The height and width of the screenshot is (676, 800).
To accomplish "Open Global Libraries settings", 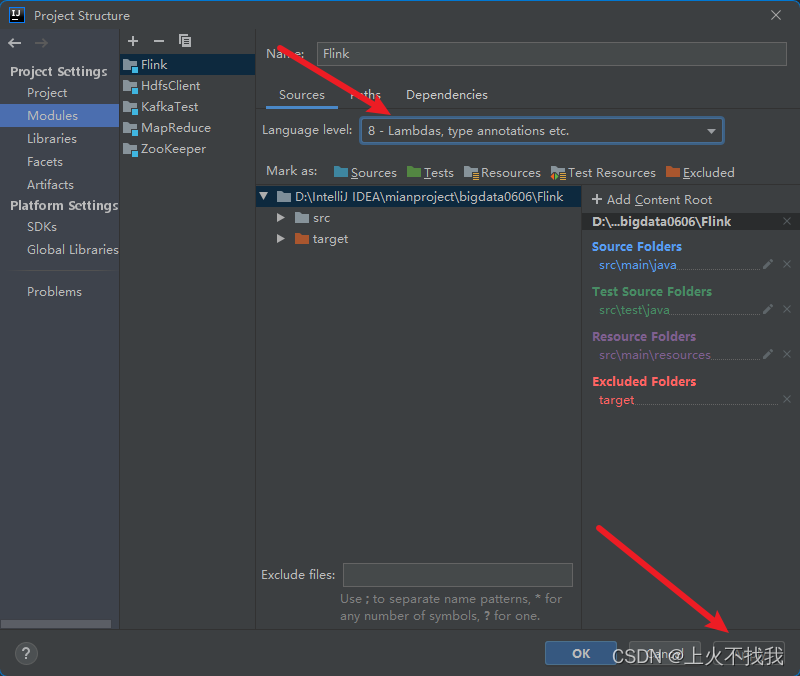I will pos(72,249).
